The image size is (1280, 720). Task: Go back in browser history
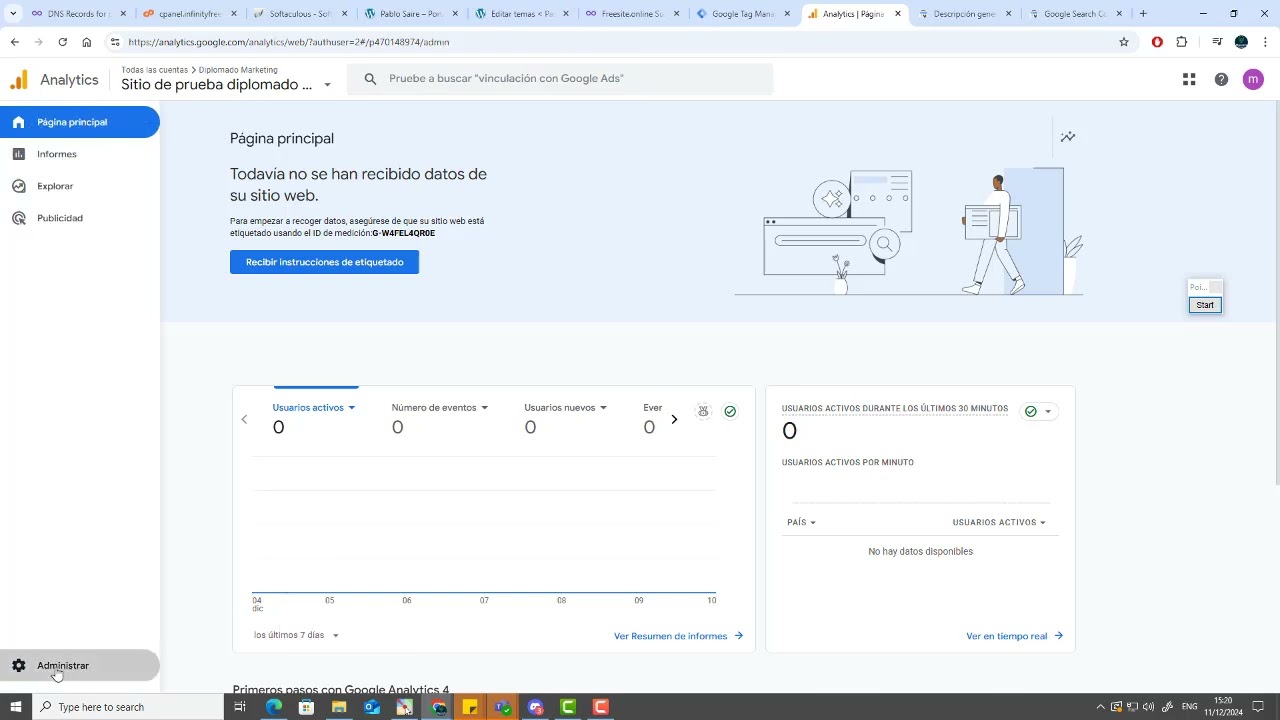[15, 42]
